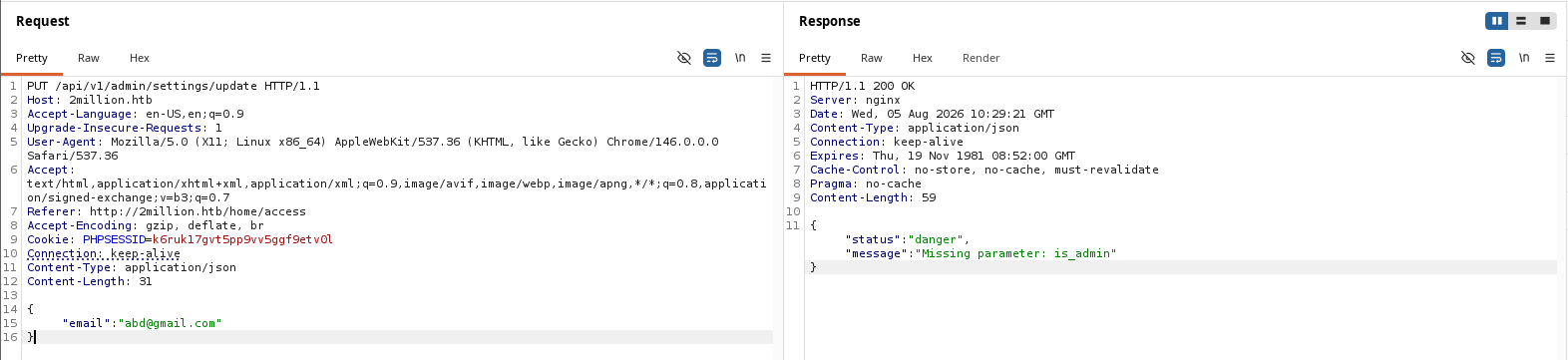This screenshot has width=1568, height=360.
Task: Click the PHPSESSID cookie value
Action: [242, 239]
